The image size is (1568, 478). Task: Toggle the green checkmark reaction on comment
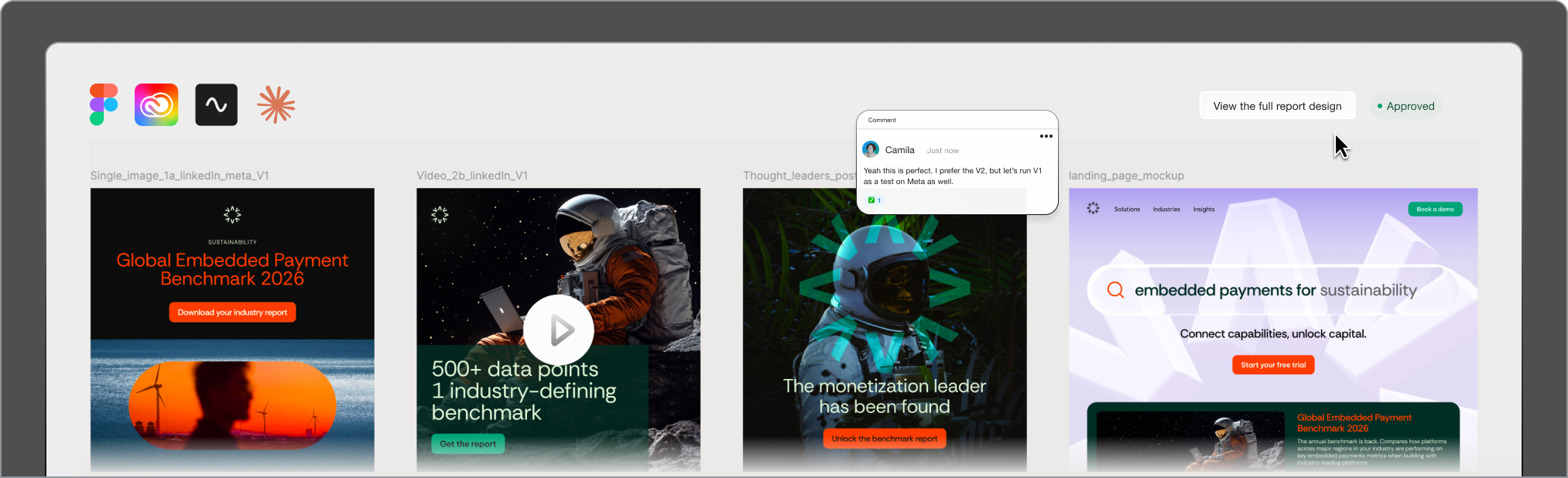875,200
